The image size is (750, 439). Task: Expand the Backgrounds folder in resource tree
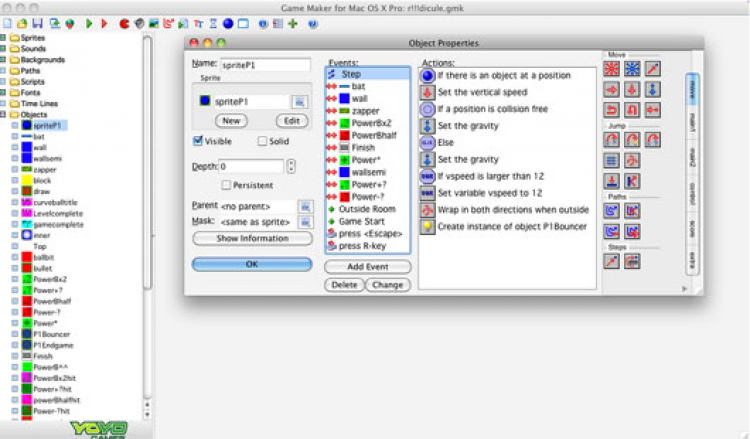(3, 59)
